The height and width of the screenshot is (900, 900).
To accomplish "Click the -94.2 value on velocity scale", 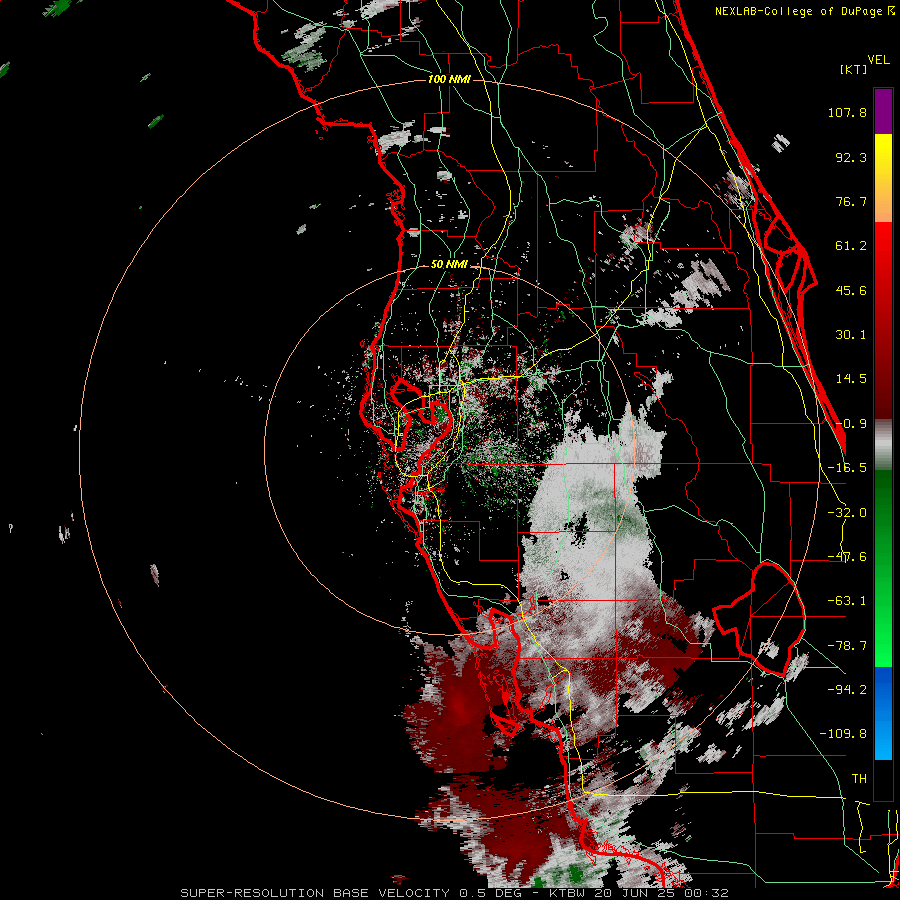I will pos(847,689).
